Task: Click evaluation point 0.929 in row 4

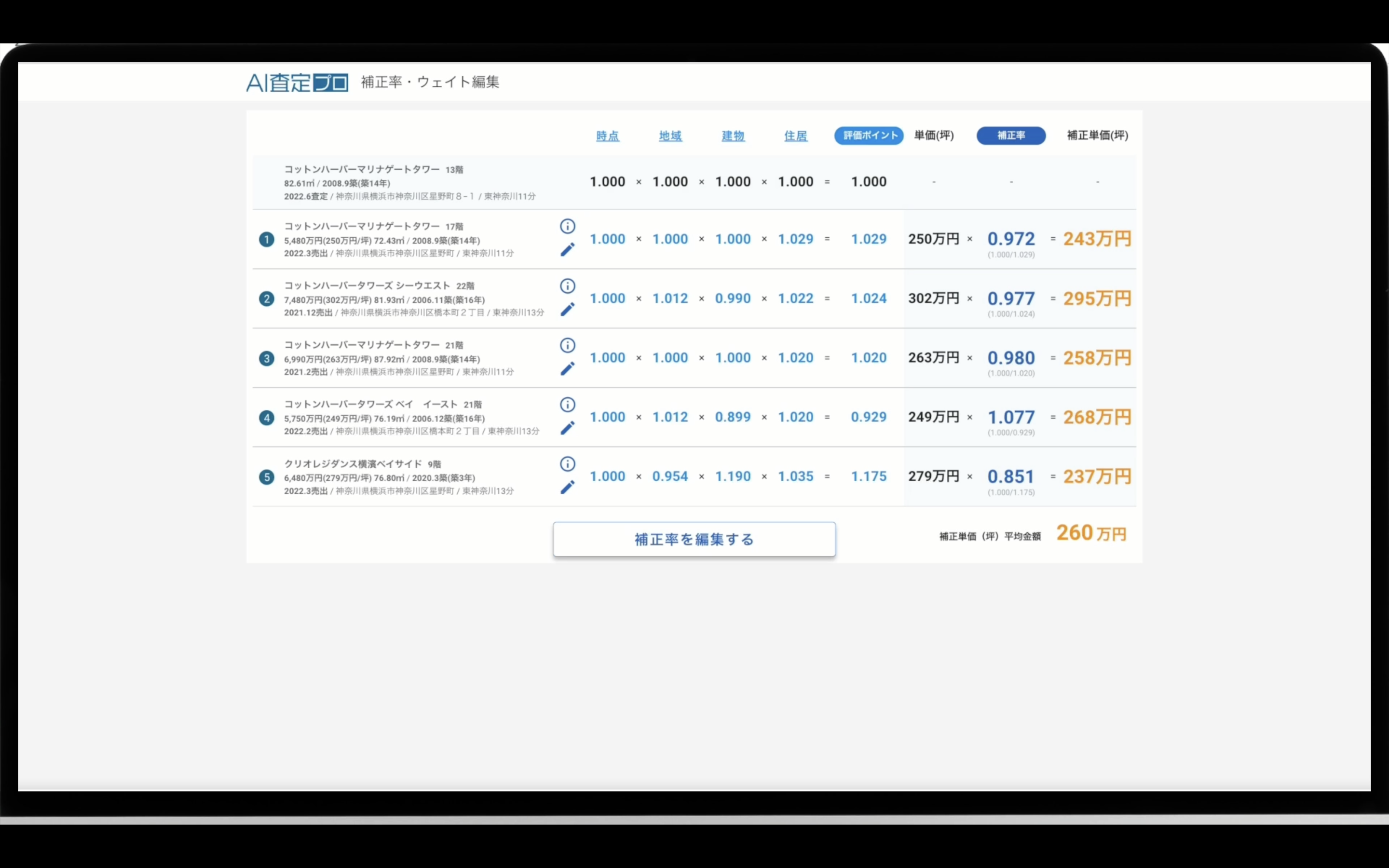Action: pos(869,417)
